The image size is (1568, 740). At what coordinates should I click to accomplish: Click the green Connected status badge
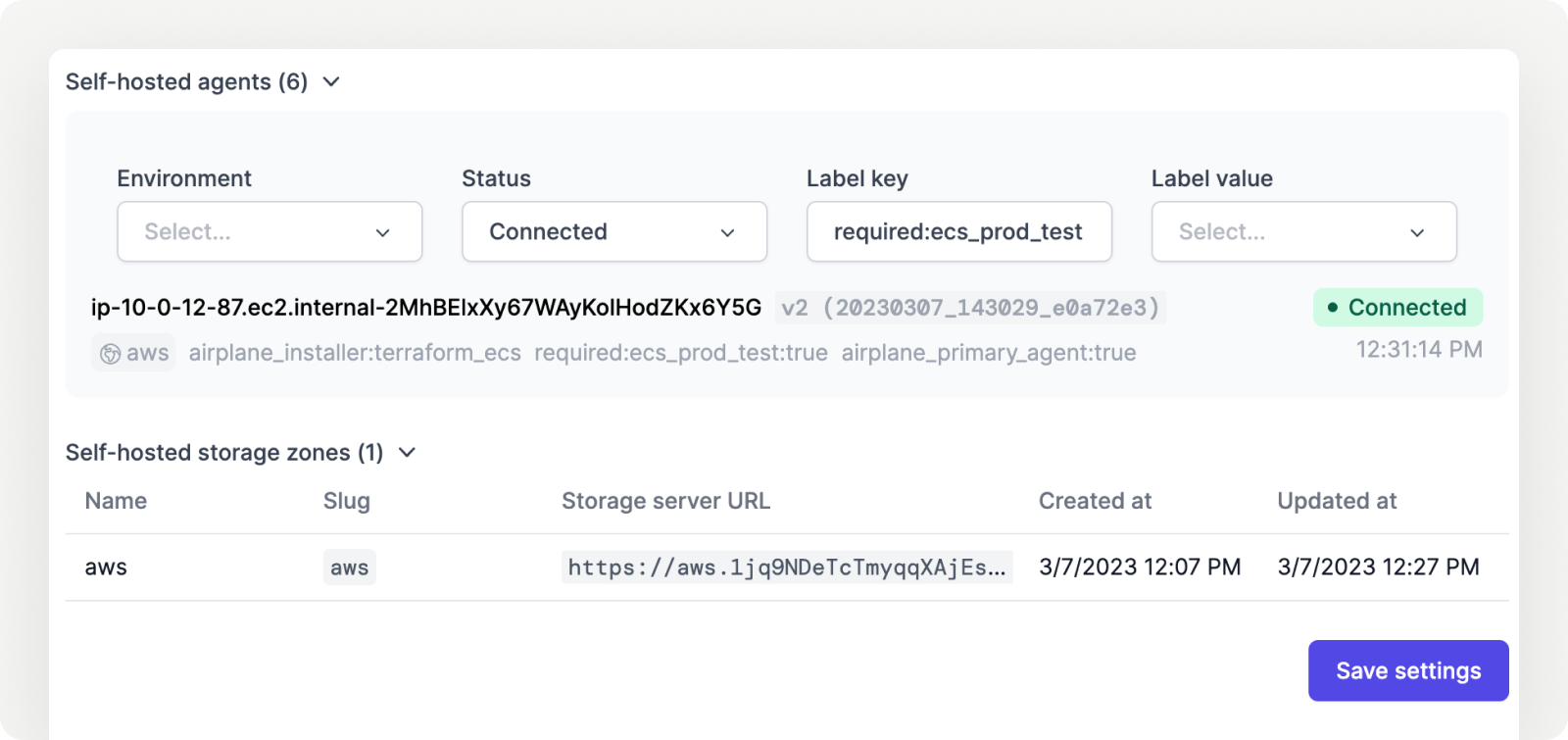point(1397,308)
